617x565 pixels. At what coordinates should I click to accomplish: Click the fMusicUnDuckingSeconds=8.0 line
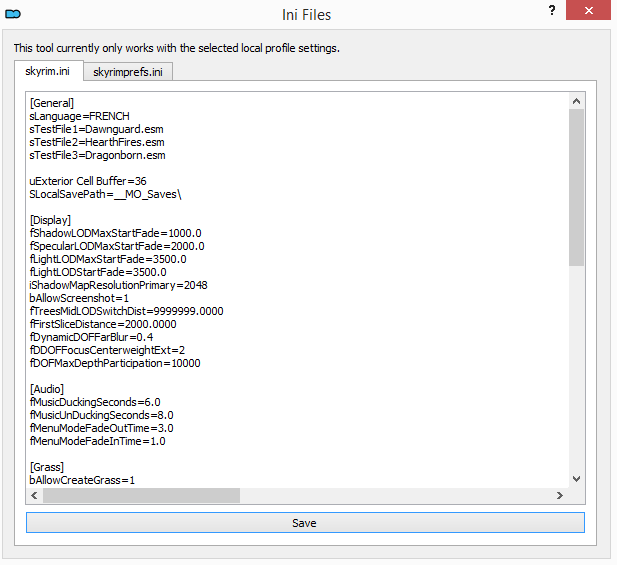102,415
